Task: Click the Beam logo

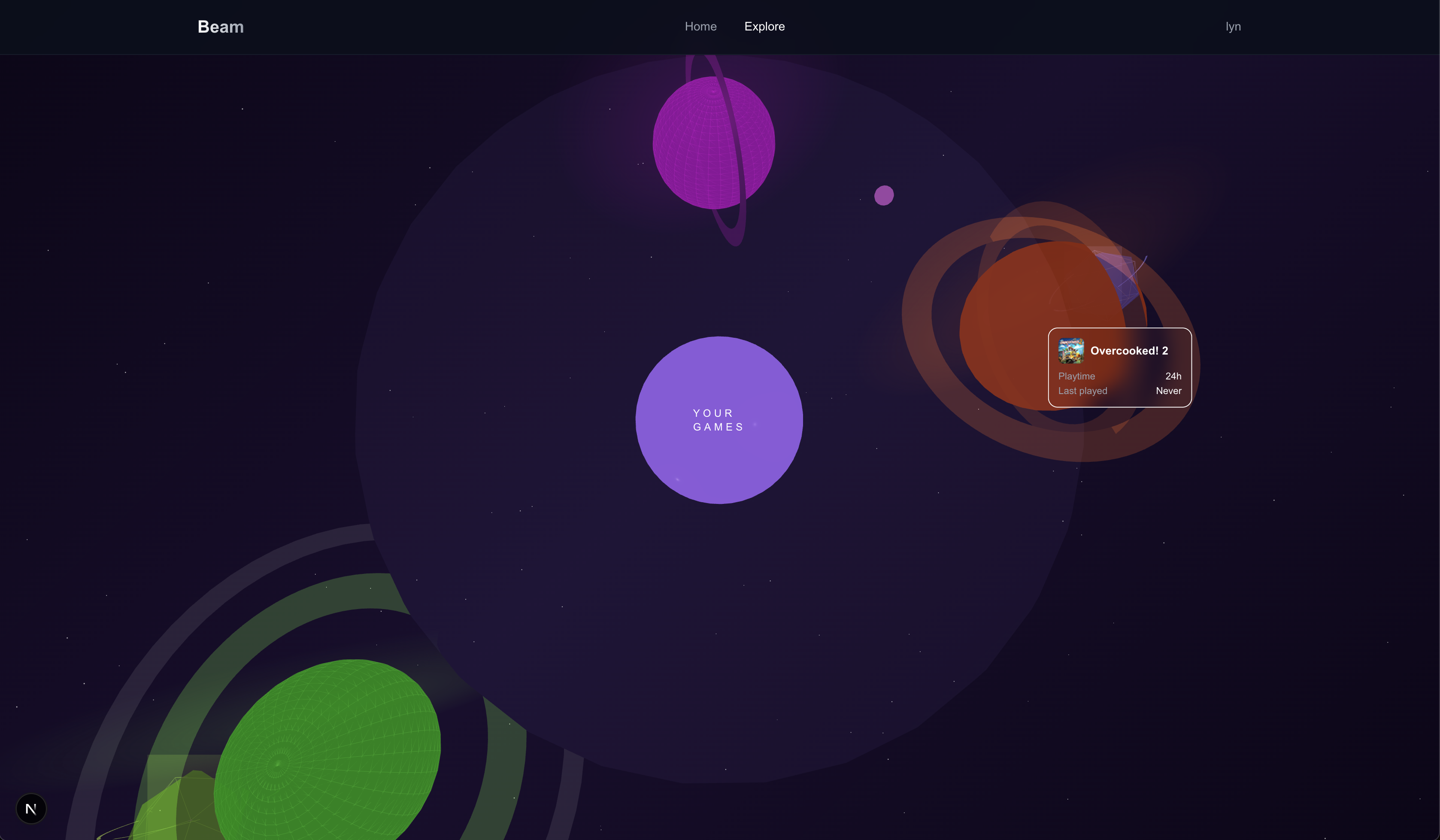Action: tap(221, 27)
